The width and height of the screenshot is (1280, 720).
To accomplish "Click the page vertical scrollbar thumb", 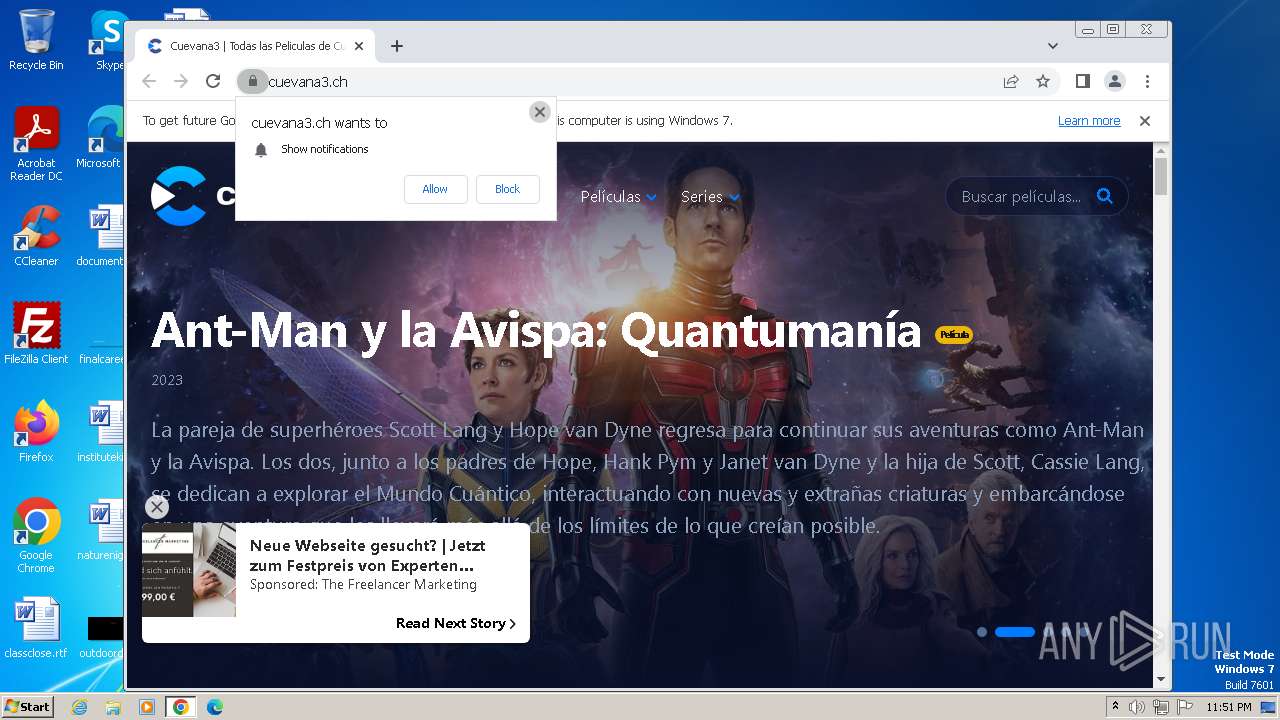I will click(x=1161, y=176).
